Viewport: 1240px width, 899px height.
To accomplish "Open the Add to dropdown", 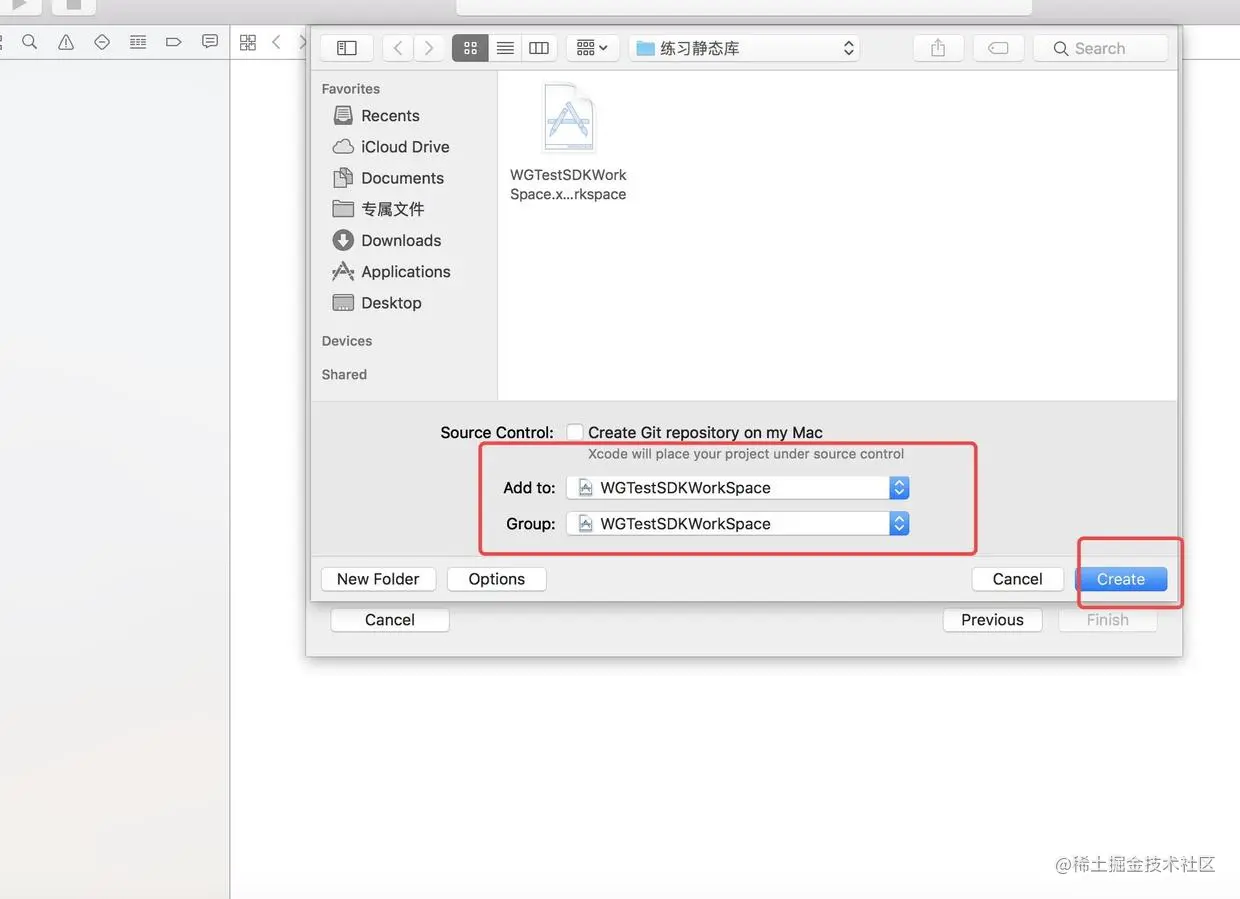I will 738,487.
